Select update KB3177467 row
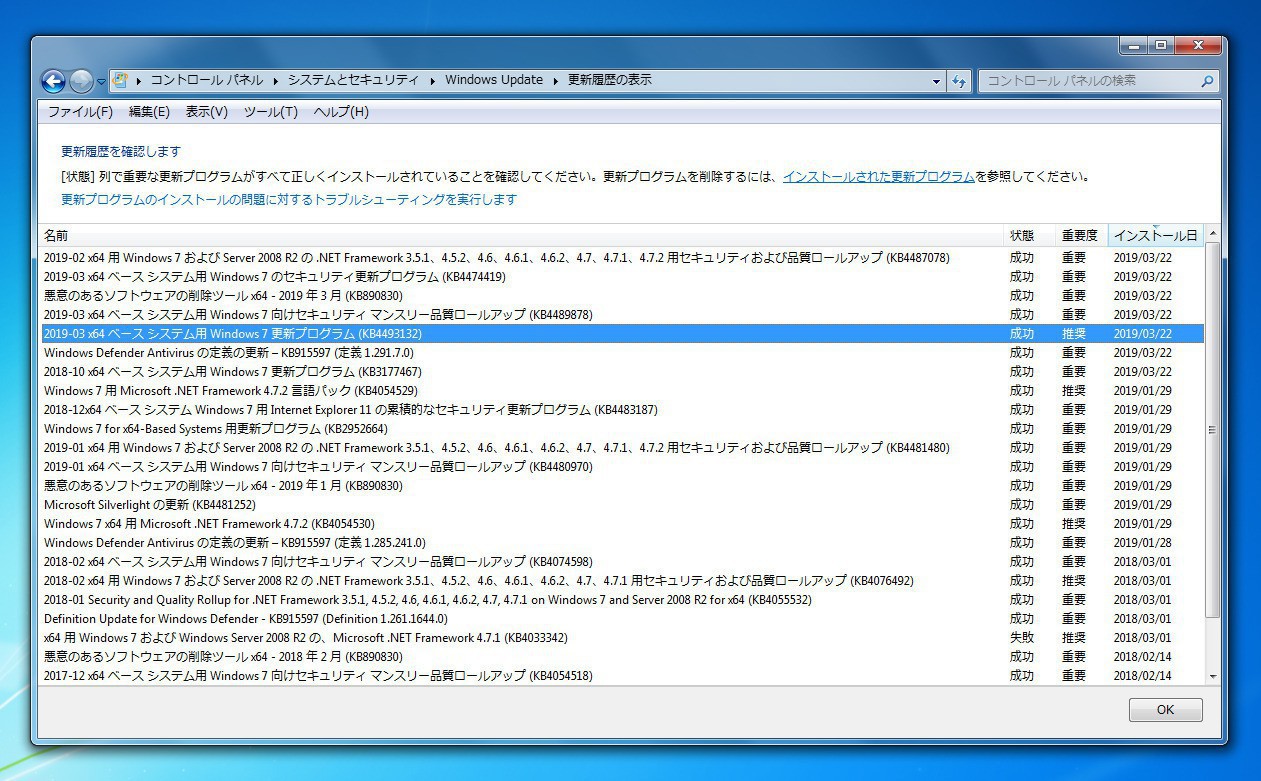This screenshot has height=781, width=1261. pos(622,372)
